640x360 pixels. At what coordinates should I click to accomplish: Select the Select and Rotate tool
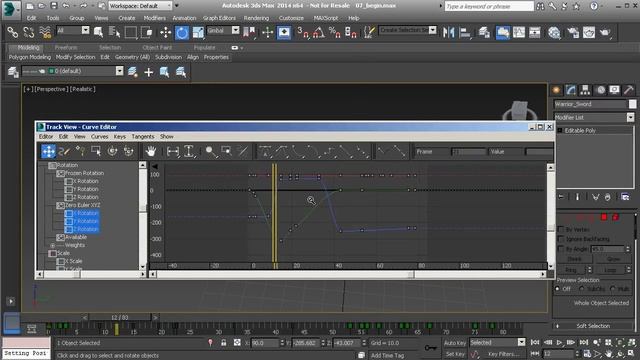tap(182, 32)
